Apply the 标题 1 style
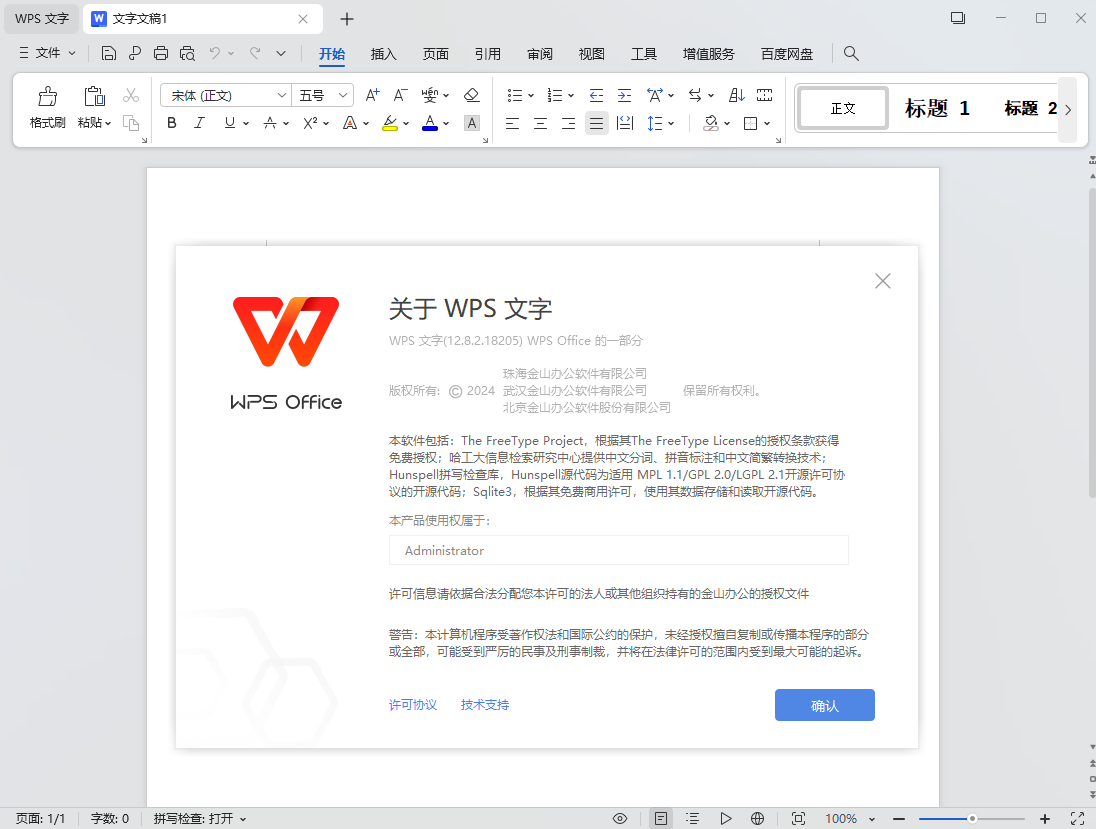Screen dimensions: 1096x829 click(937, 108)
